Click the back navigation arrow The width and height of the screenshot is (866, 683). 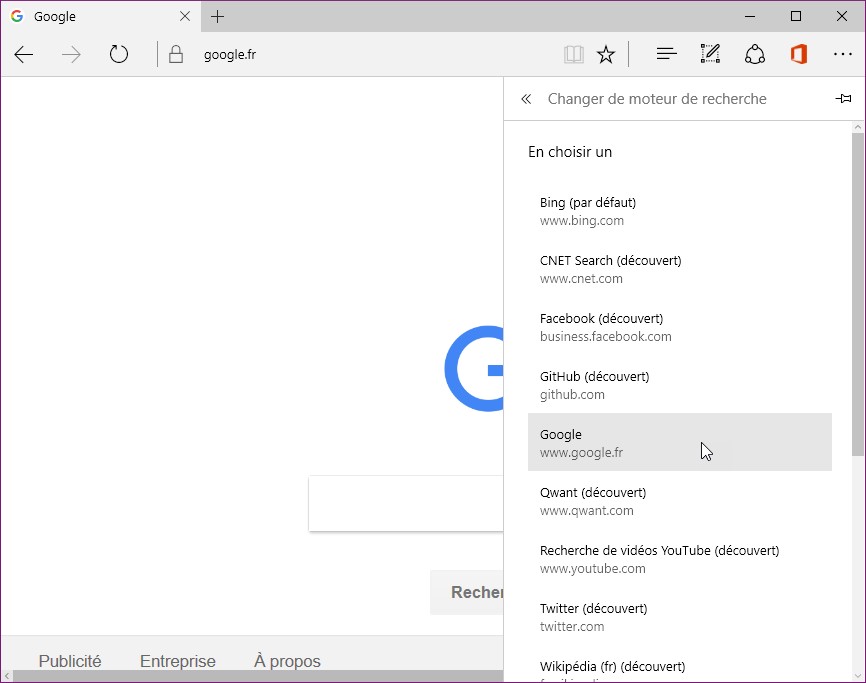[x=24, y=55]
